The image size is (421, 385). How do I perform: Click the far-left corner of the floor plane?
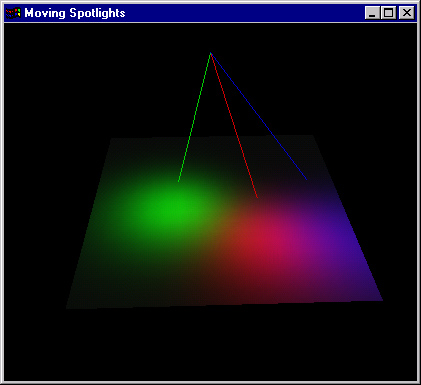[111, 139]
